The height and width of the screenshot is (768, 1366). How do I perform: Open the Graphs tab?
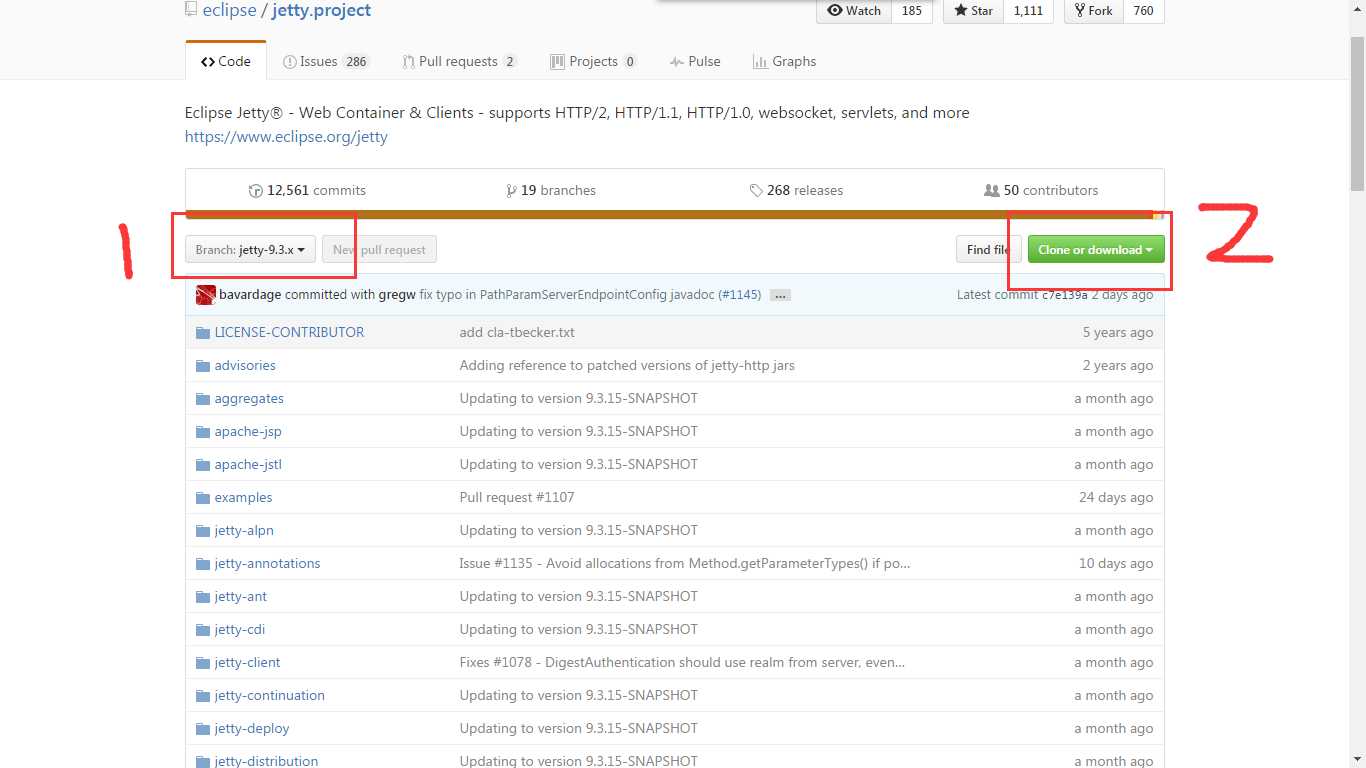[784, 61]
